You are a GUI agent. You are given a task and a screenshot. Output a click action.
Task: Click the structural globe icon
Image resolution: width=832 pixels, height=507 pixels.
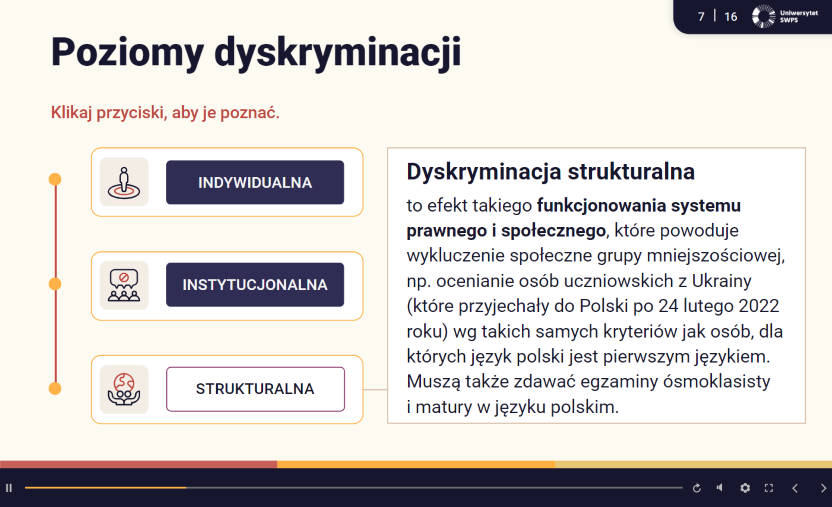click(x=124, y=389)
